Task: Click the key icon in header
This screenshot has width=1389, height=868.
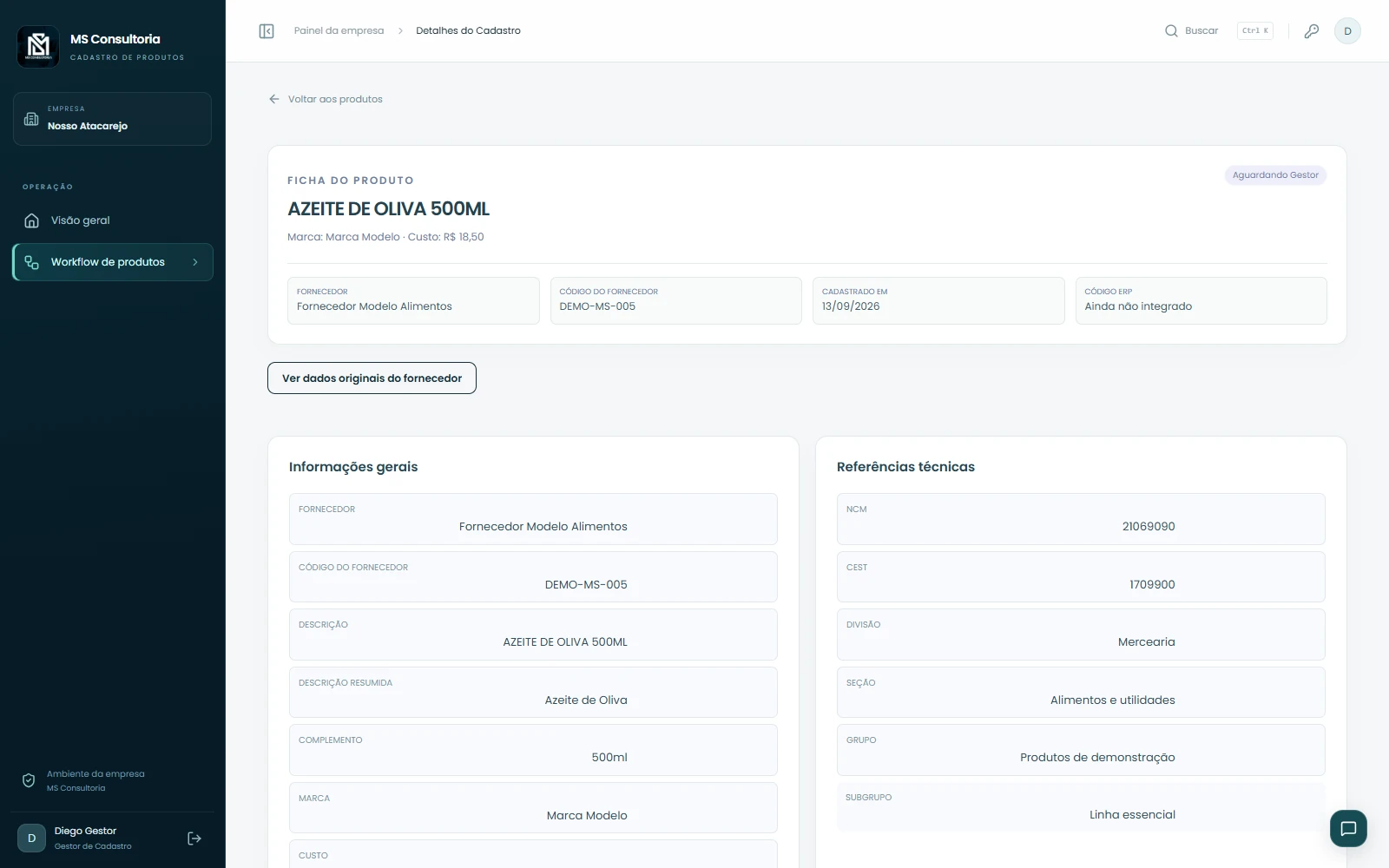Action: coord(1312,31)
